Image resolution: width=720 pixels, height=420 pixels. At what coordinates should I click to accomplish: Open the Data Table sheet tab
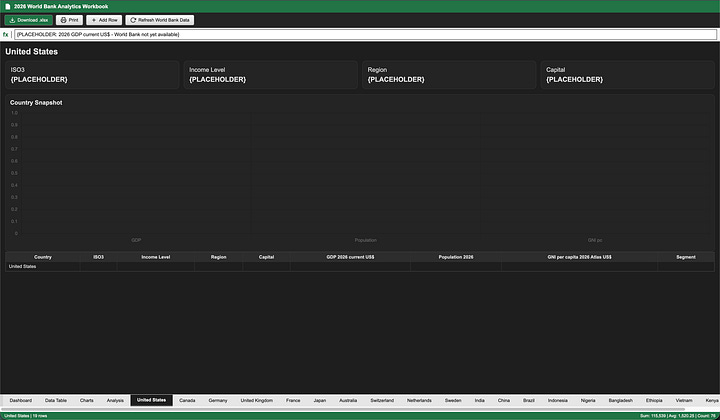click(56, 400)
